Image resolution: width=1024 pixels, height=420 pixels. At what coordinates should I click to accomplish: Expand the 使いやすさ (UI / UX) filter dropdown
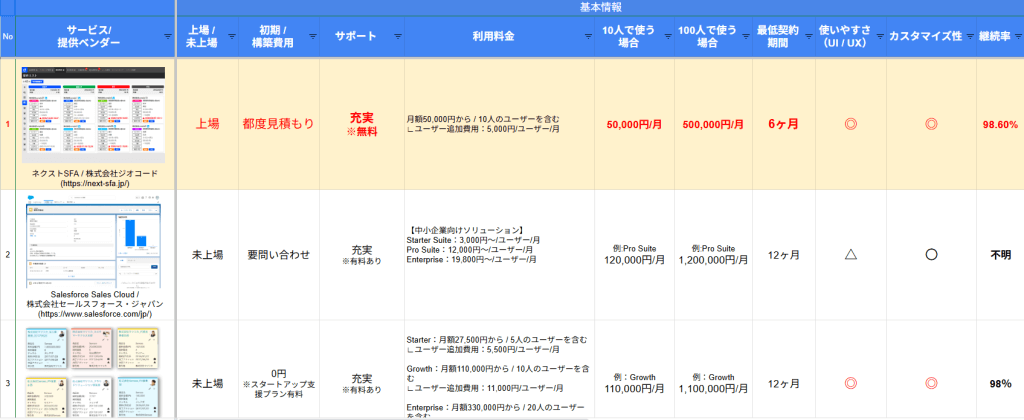point(877,37)
